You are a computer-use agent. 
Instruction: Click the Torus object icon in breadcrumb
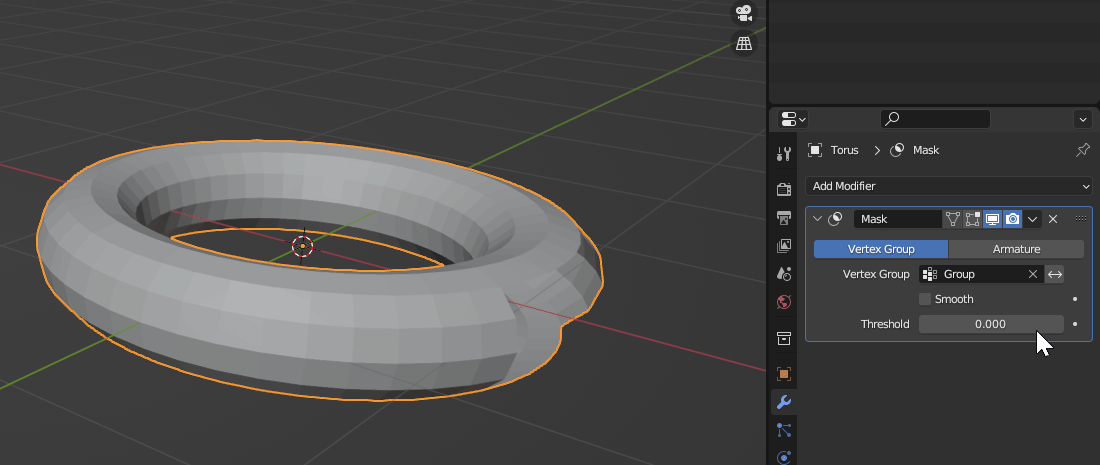tap(814, 150)
